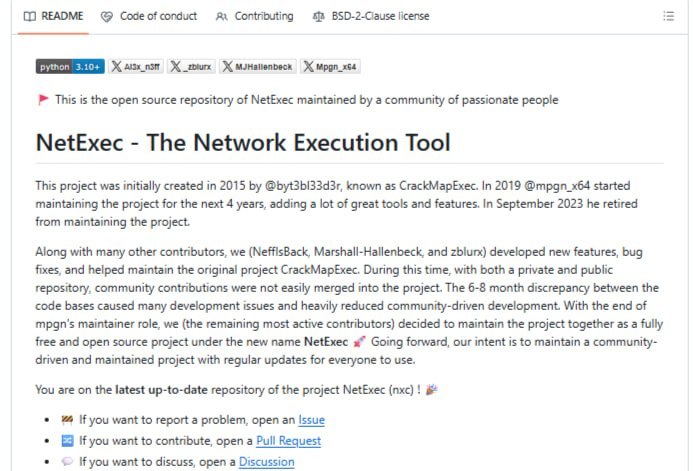Open the Mpgn_x64 X badge

tap(330, 67)
